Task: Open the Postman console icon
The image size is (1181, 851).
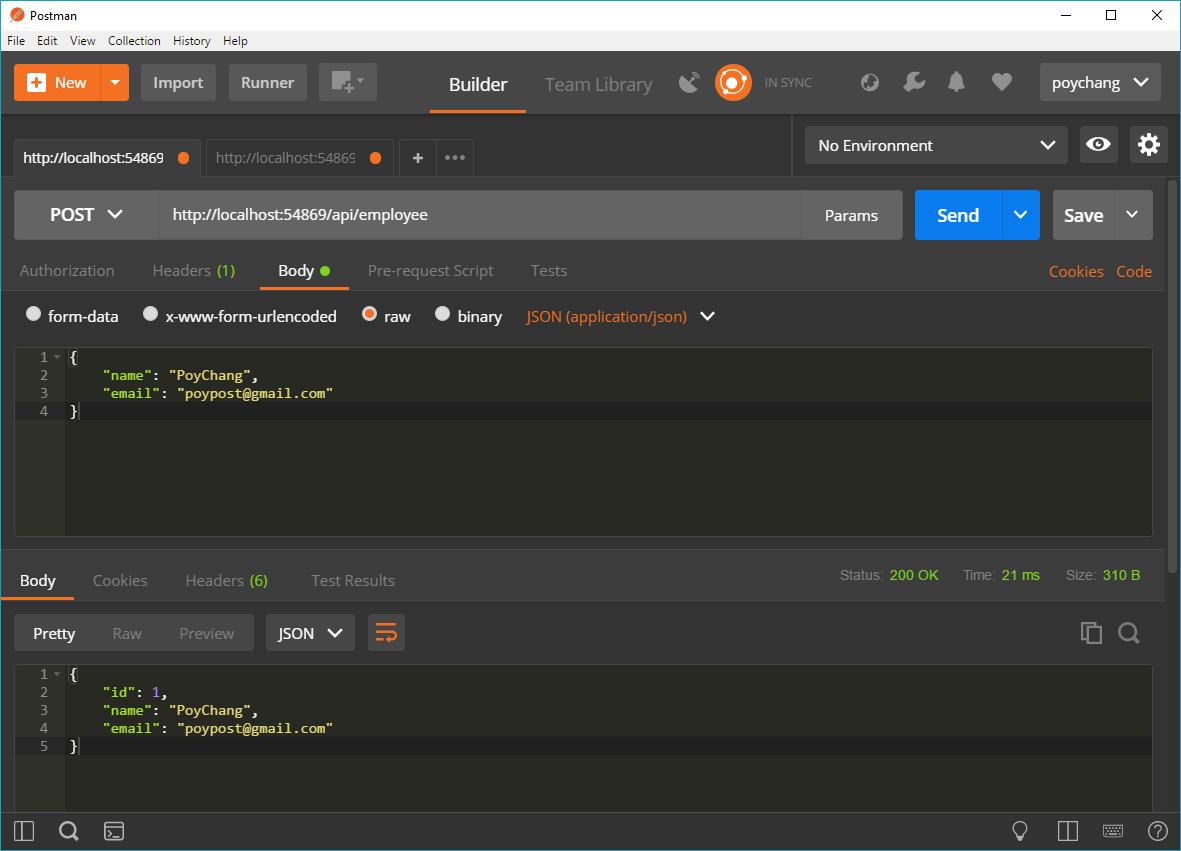Action: coord(114,831)
